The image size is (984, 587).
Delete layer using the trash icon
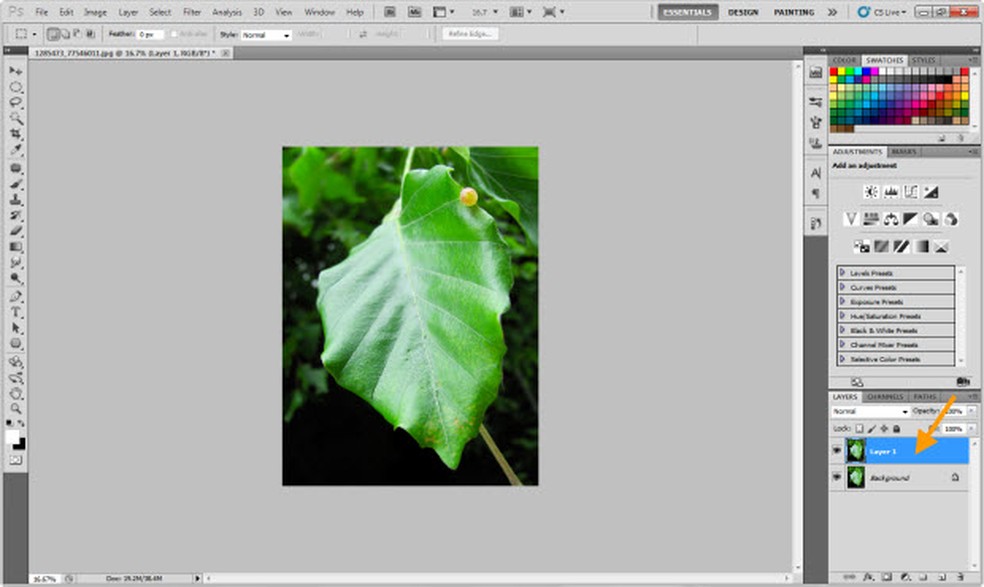tap(959, 577)
